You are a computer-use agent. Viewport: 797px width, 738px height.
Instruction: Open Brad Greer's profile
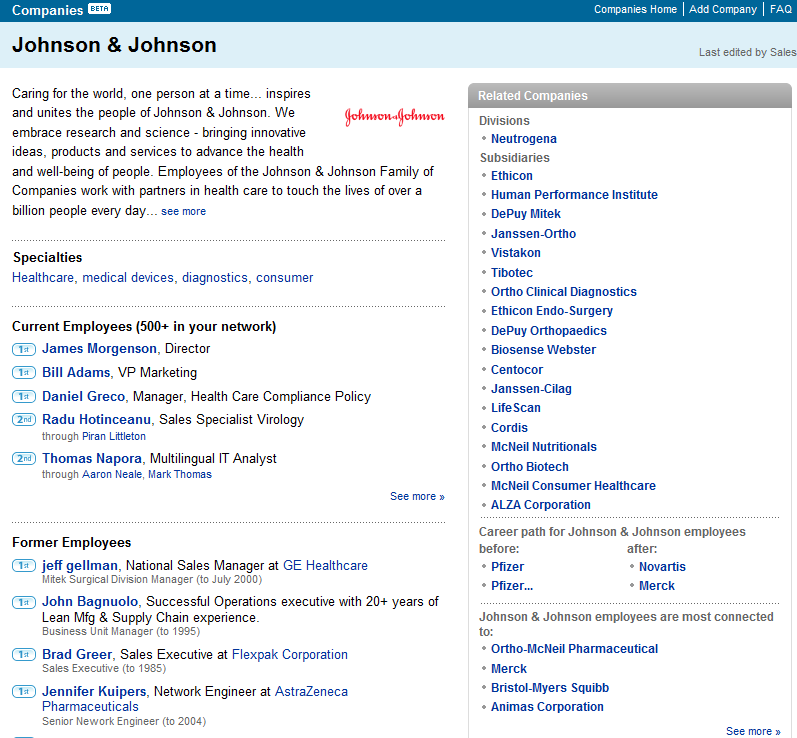(77, 655)
